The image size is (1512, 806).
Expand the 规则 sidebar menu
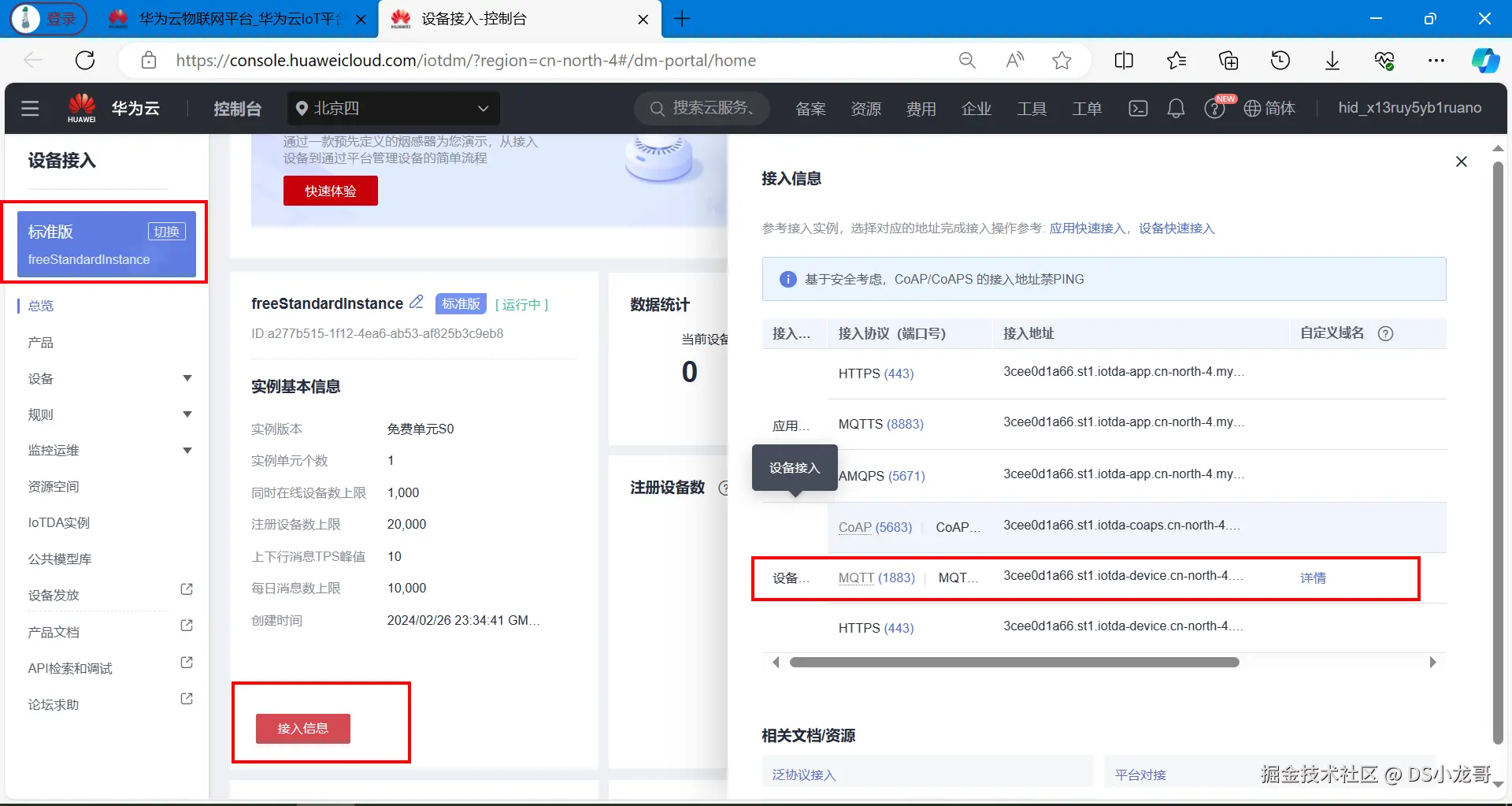point(187,414)
